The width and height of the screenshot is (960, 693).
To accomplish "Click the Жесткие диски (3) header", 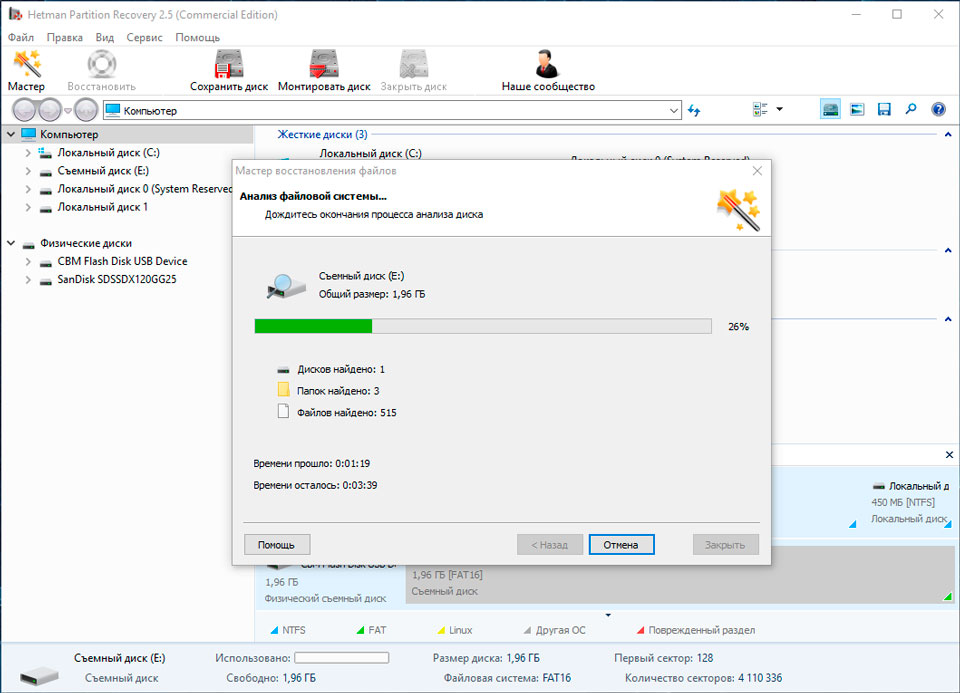I will point(322,134).
